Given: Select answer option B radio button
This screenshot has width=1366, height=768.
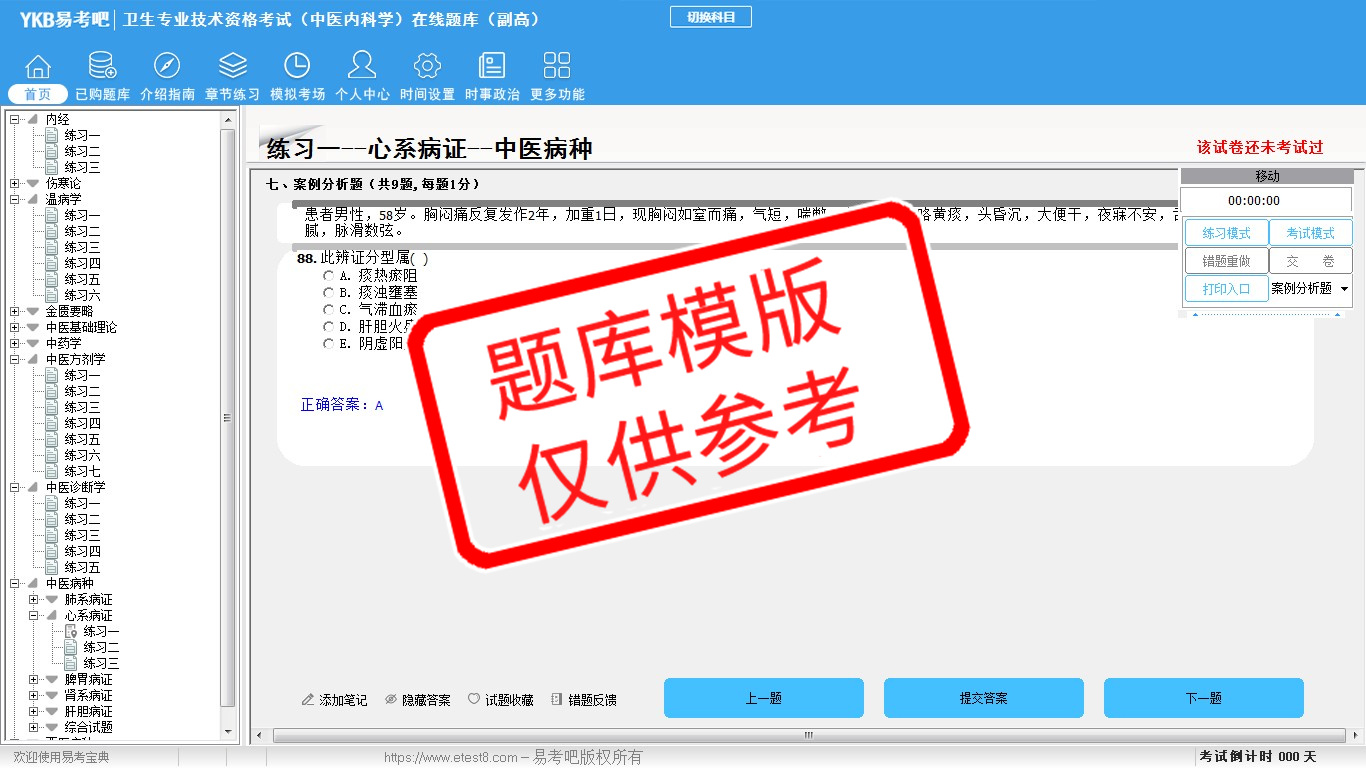Looking at the screenshot, I should (x=328, y=293).
